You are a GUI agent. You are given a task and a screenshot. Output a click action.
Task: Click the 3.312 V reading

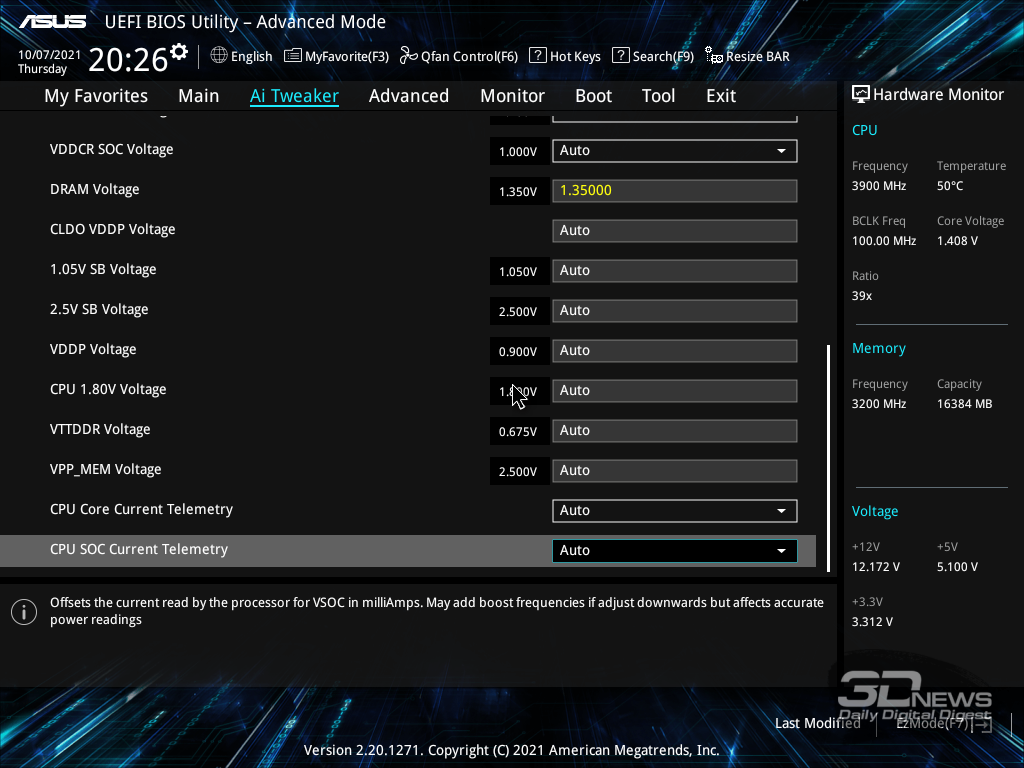(872, 622)
